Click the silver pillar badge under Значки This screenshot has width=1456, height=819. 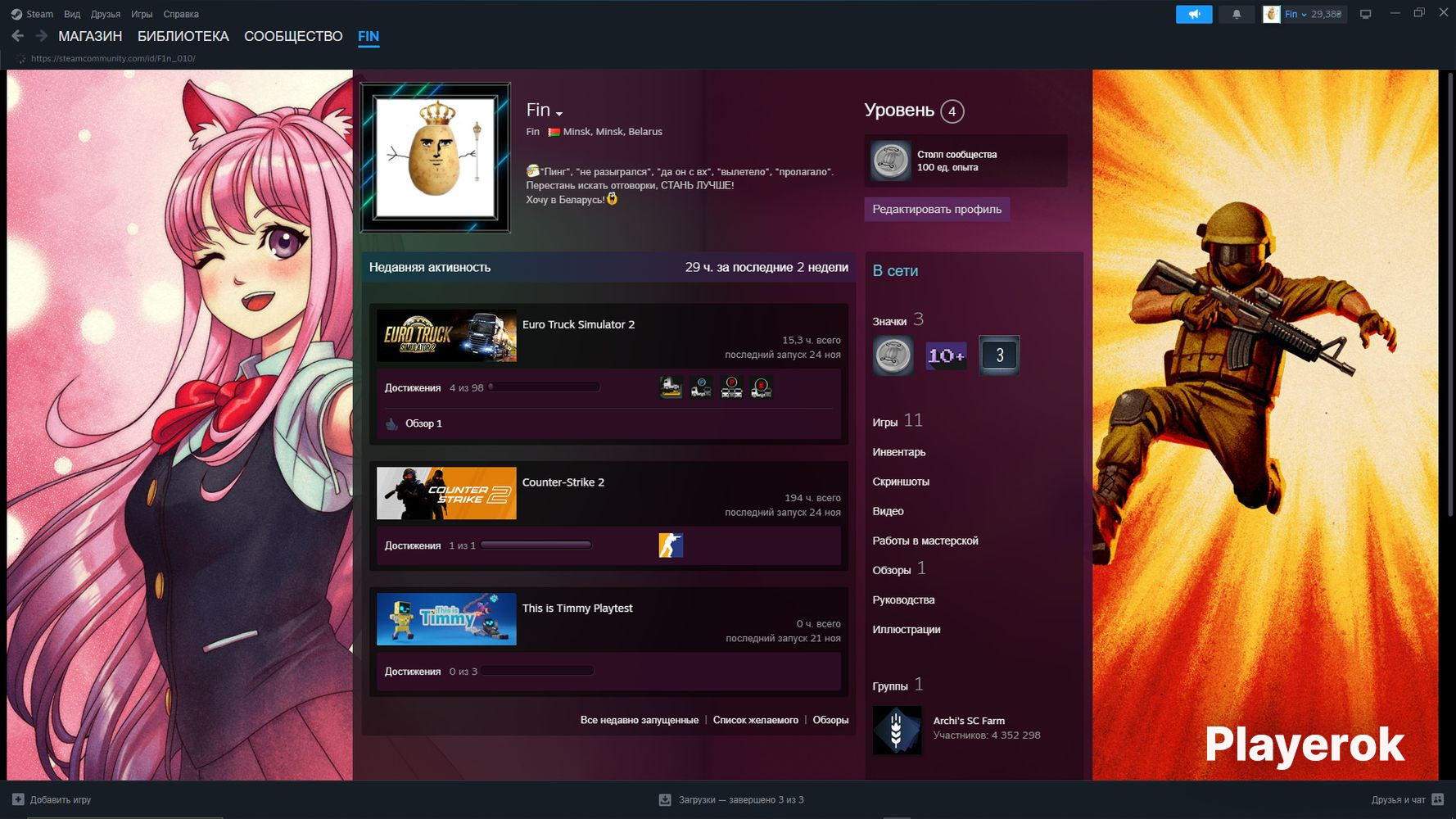click(893, 355)
